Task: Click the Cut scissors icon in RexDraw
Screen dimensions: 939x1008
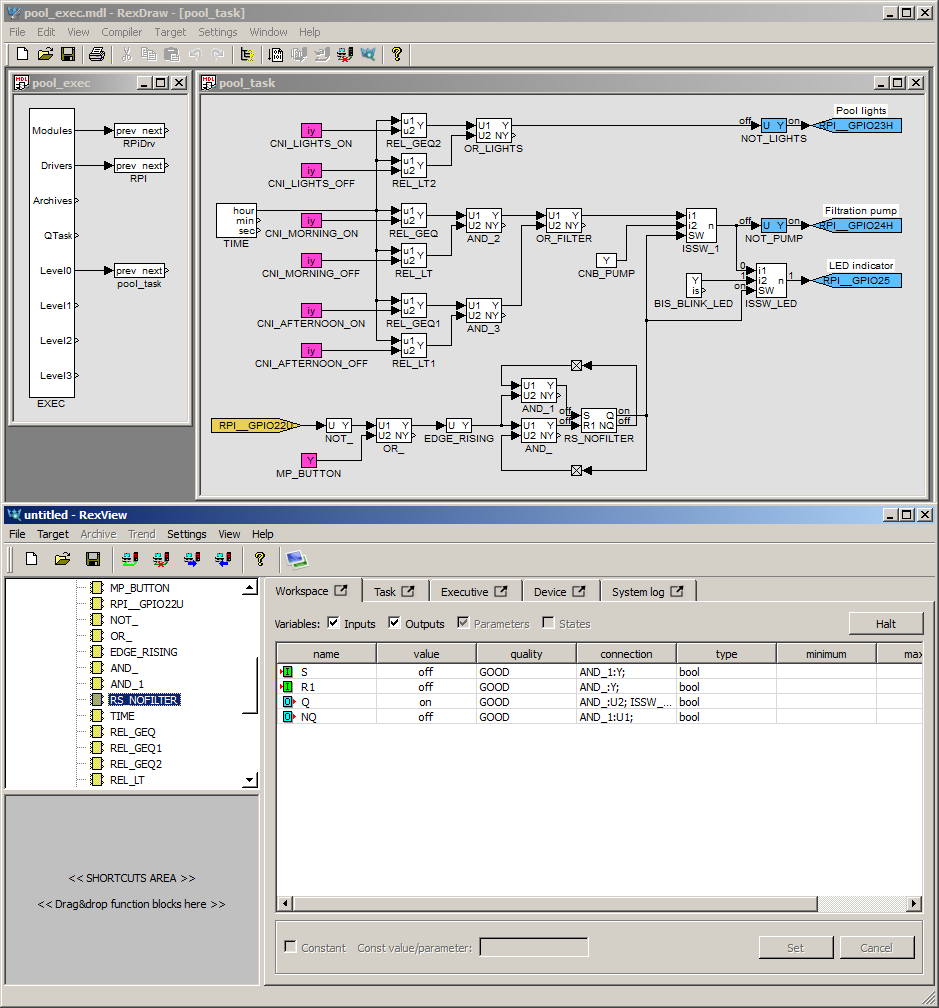Action: (127, 55)
